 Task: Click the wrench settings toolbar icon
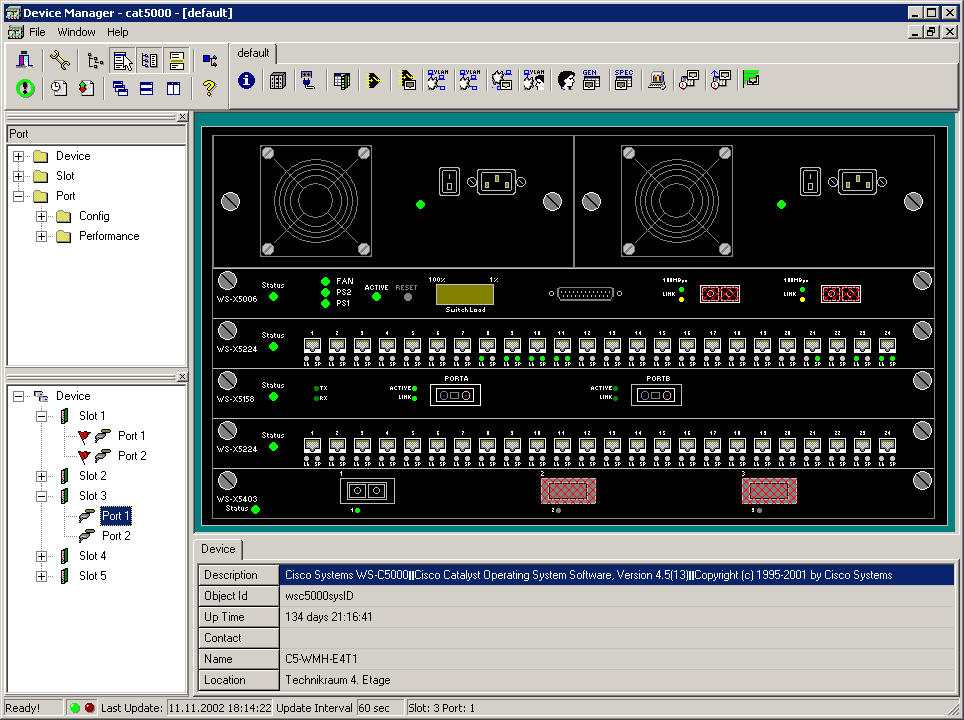[59, 60]
